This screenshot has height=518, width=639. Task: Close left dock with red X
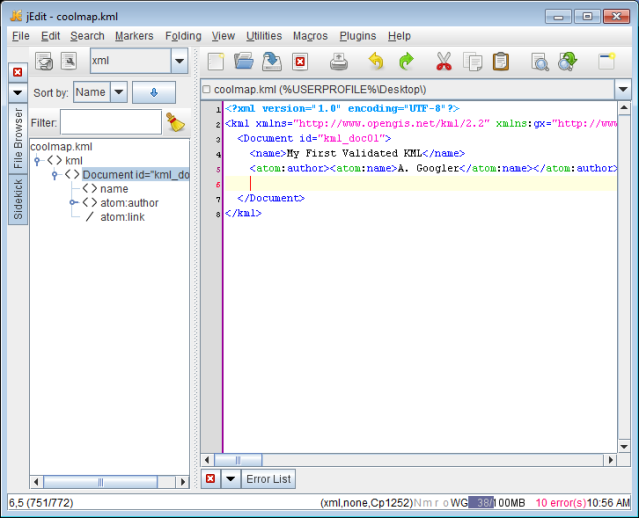[x=18, y=73]
